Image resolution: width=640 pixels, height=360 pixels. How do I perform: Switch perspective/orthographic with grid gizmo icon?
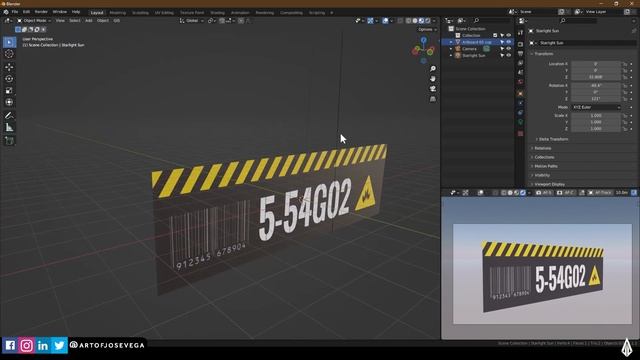coord(433,99)
